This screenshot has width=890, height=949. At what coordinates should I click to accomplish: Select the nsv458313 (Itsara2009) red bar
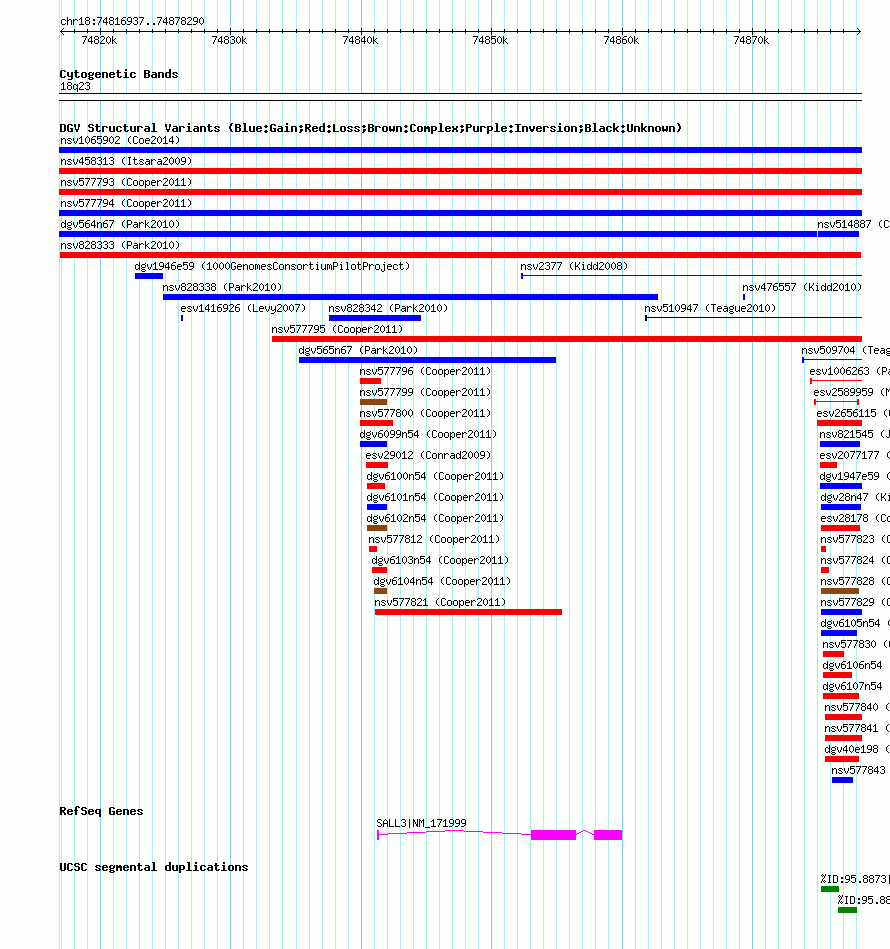[x=460, y=171]
